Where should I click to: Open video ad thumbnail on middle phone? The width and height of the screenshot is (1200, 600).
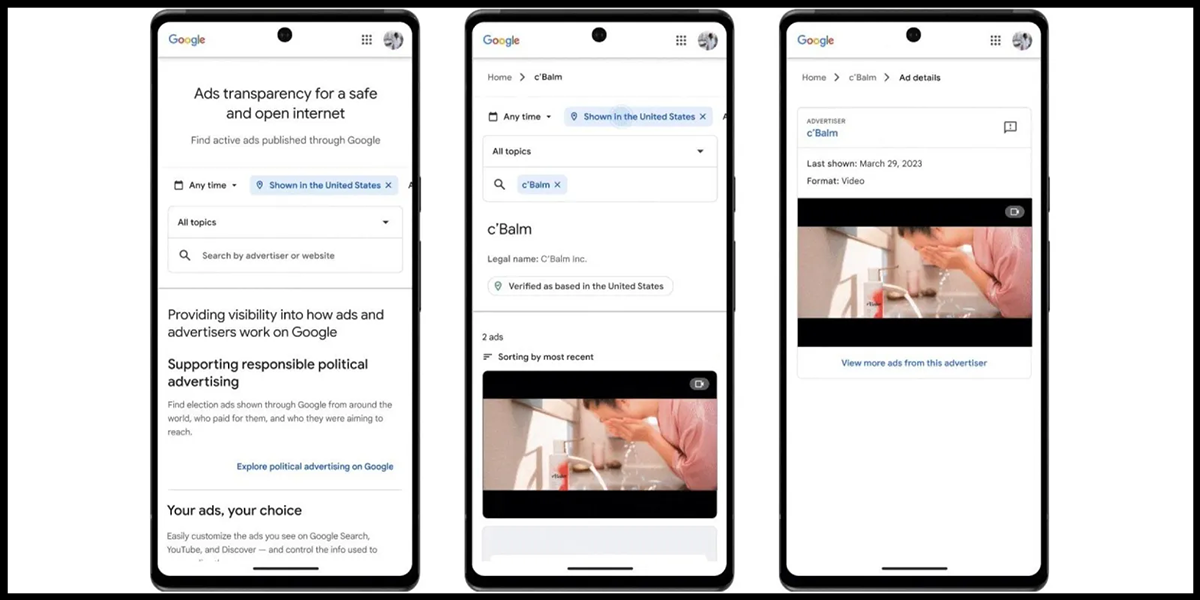pos(599,444)
